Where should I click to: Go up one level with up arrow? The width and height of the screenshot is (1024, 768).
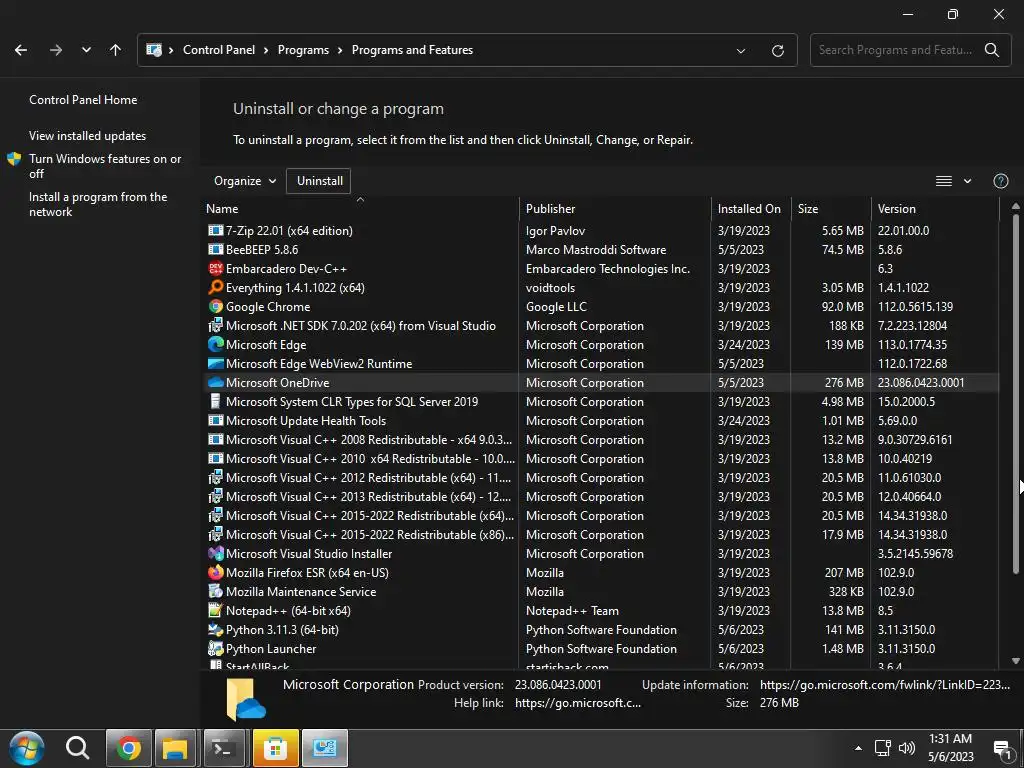point(116,50)
